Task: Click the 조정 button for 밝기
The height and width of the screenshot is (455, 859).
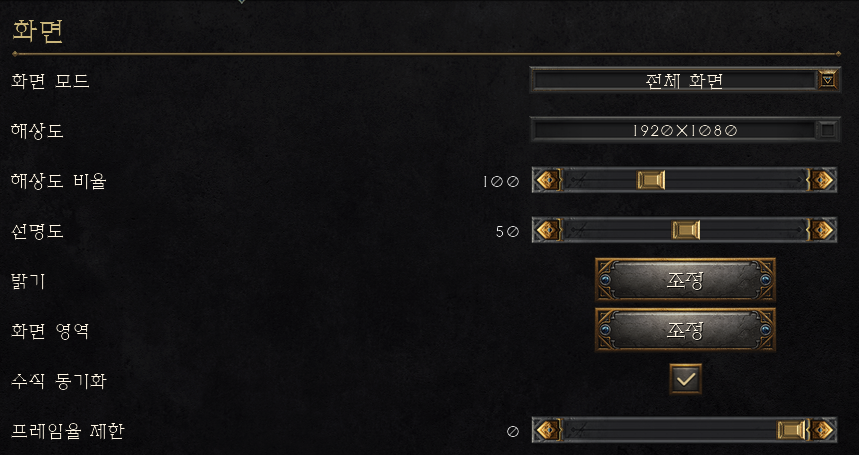Action: tap(685, 280)
